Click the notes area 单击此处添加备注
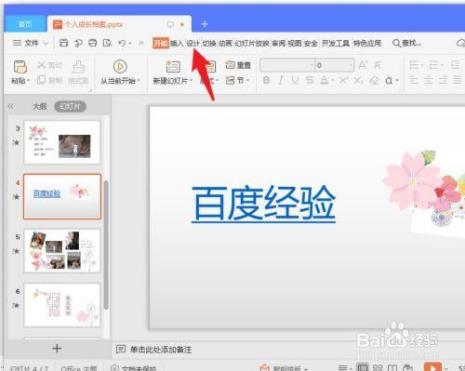This screenshot has height=371, width=465. 161,349
